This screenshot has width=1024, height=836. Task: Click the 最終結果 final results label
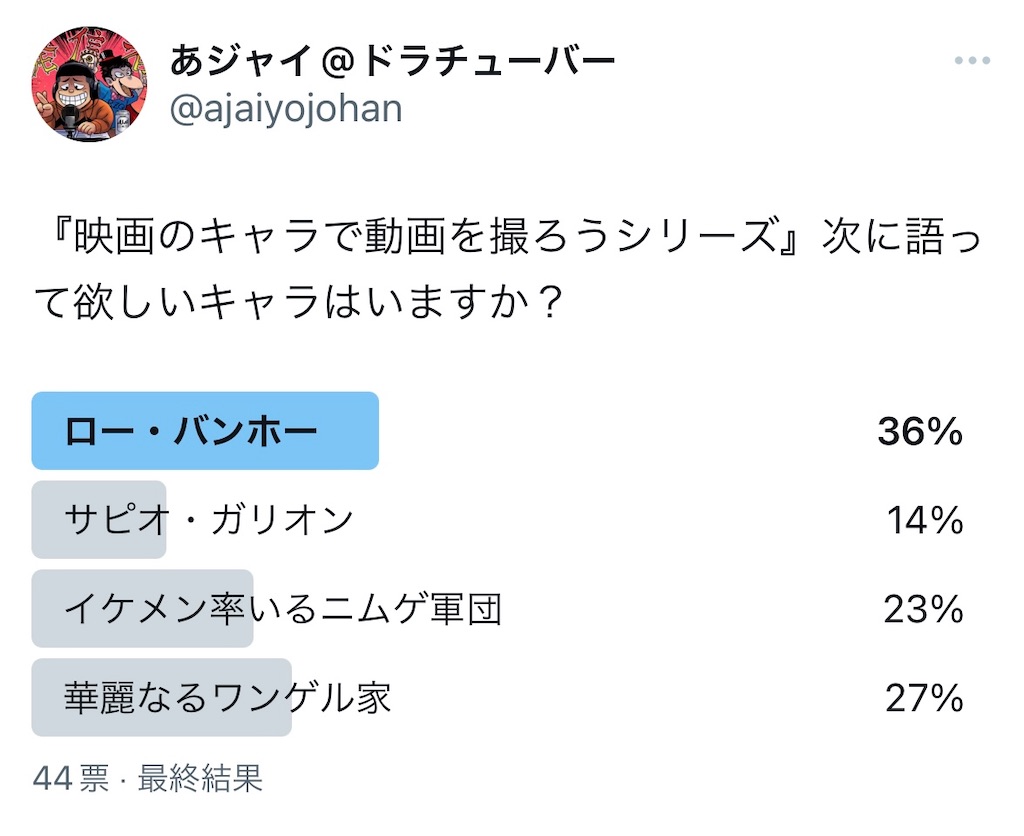click(200, 778)
